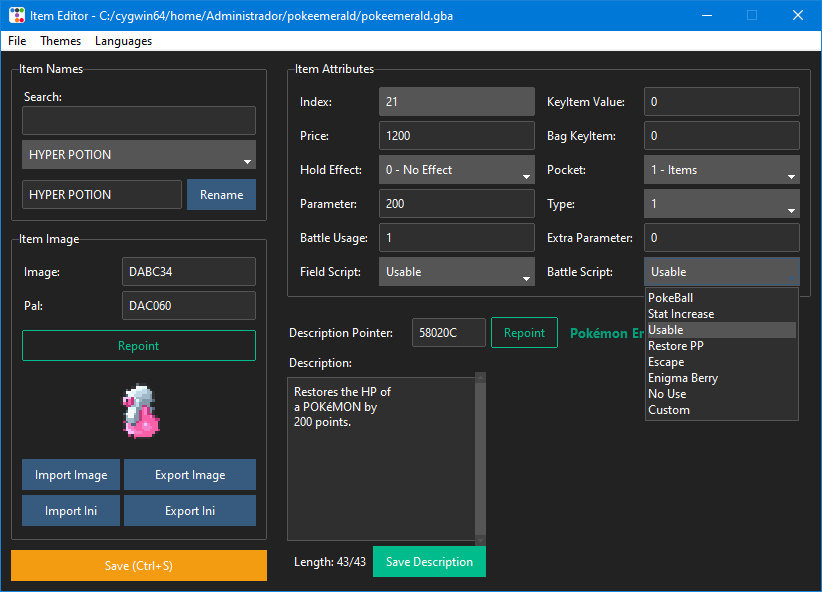The height and width of the screenshot is (592, 822).
Task: Click the Search input field
Action: click(x=139, y=121)
